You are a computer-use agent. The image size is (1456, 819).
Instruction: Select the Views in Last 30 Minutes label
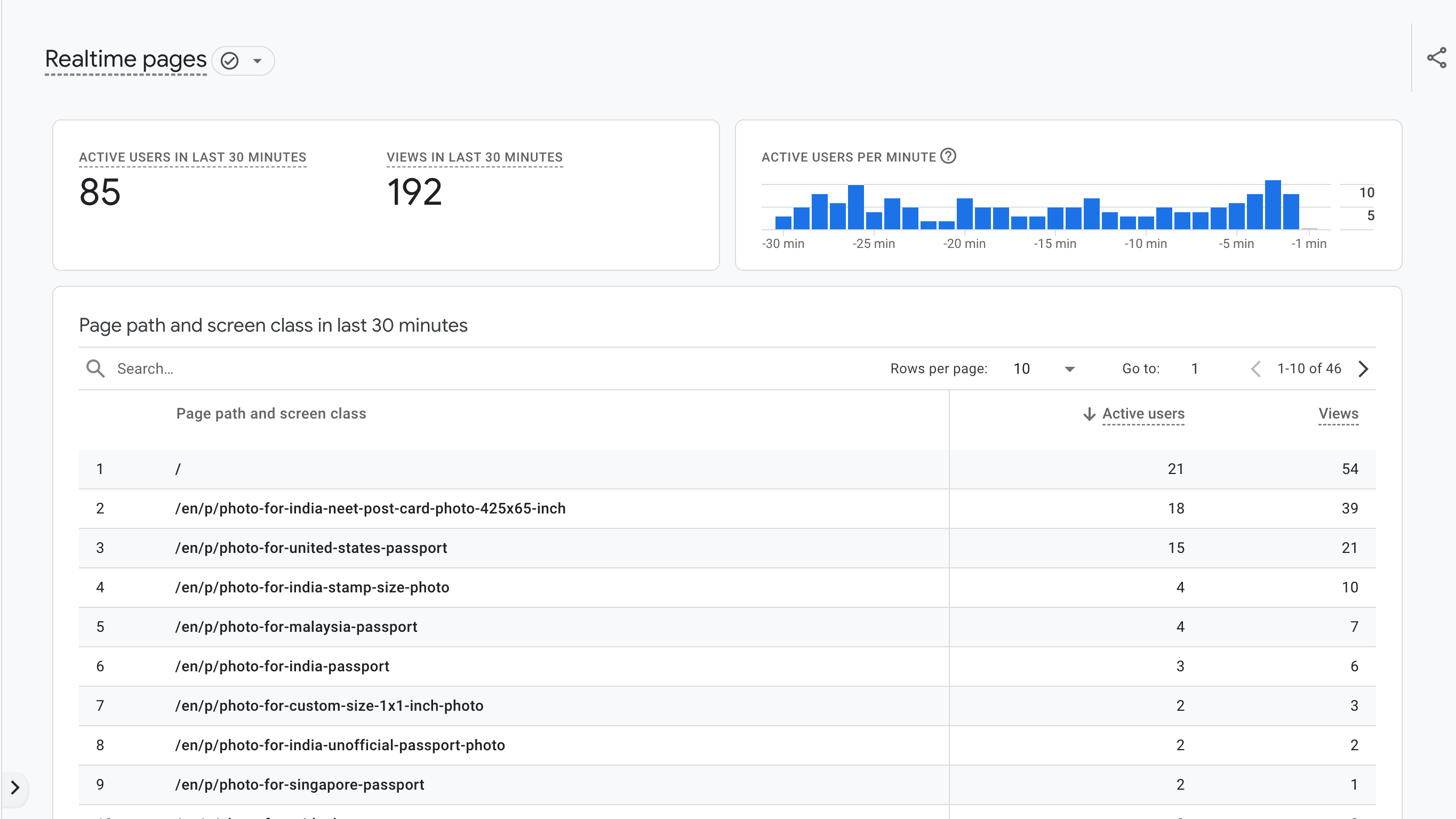click(474, 157)
